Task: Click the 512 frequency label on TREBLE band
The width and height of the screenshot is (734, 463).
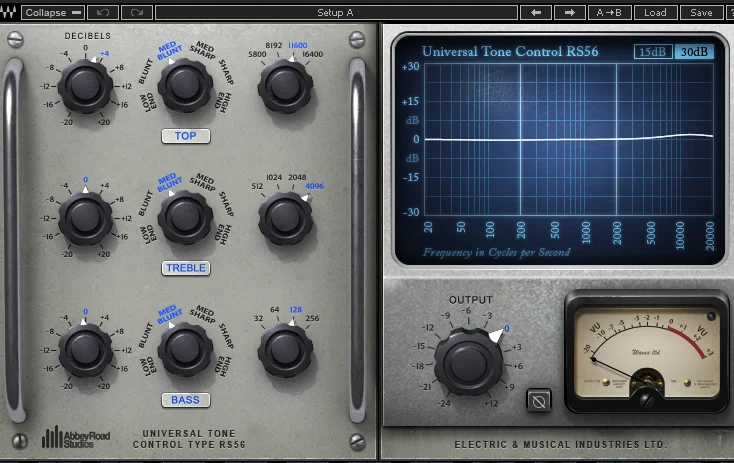Action: [257, 186]
